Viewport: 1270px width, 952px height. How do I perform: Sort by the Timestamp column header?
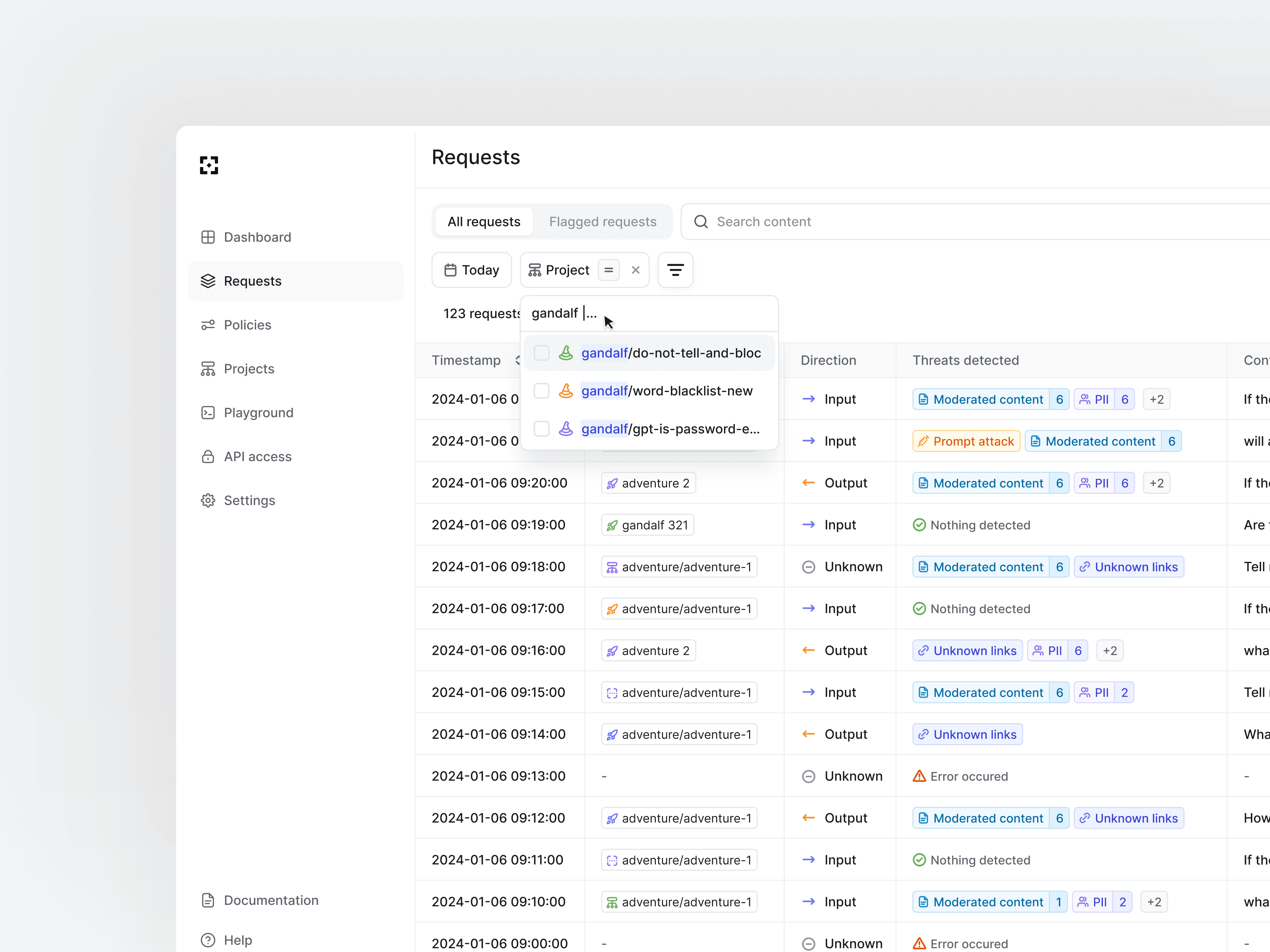click(x=466, y=360)
